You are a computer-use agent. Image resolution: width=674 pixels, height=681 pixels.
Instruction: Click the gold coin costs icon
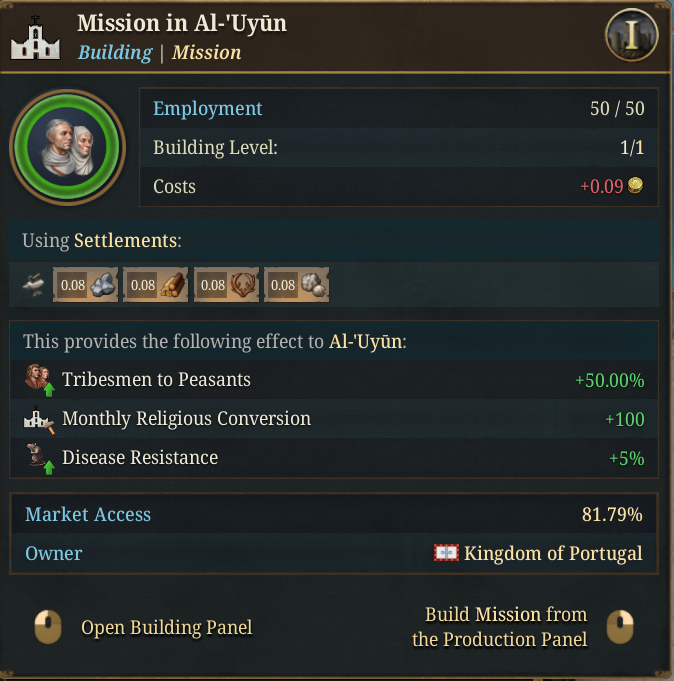pyautogui.click(x=635, y=185)
